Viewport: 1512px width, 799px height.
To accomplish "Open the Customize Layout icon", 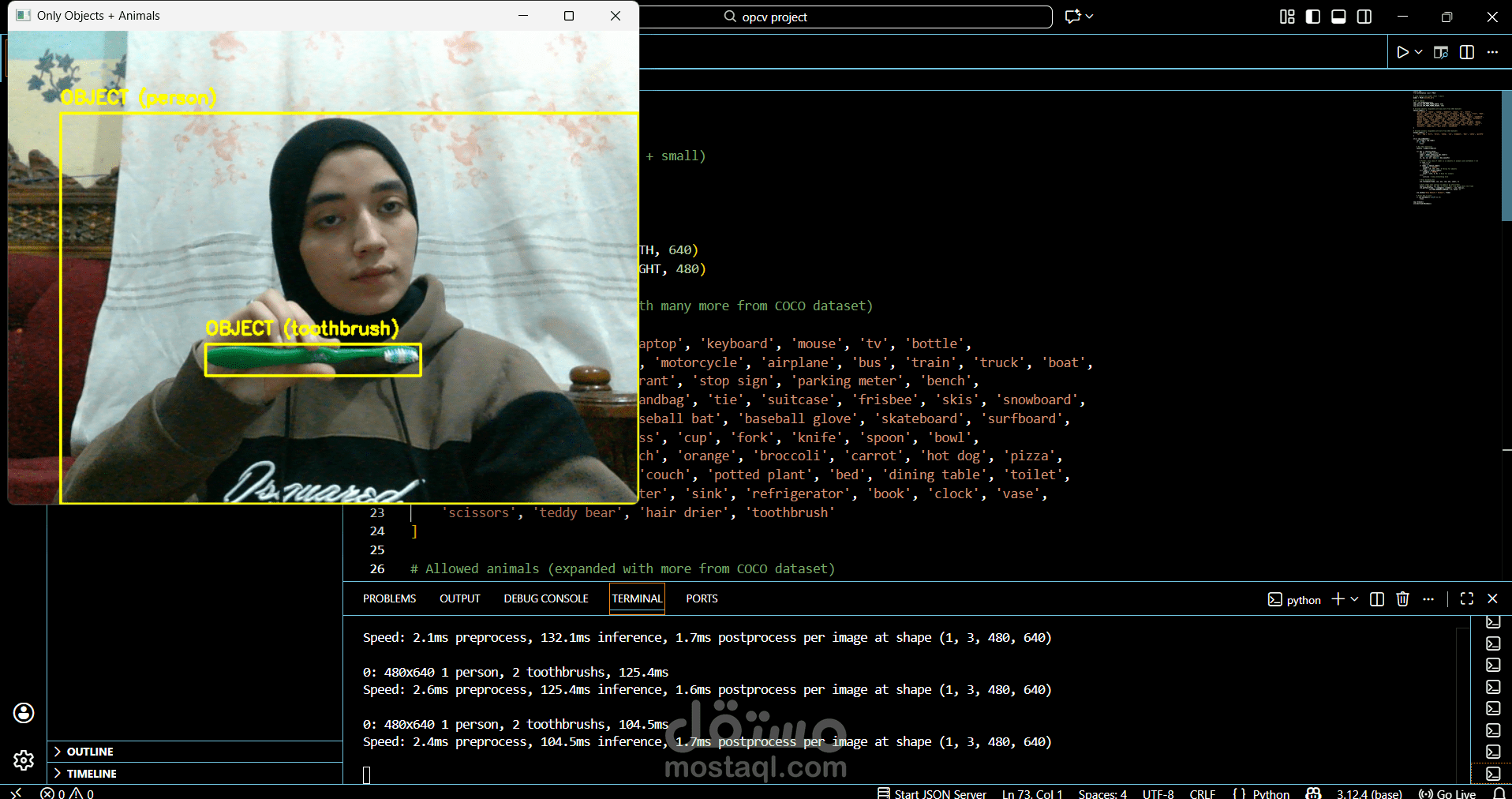I will 1287,17.
